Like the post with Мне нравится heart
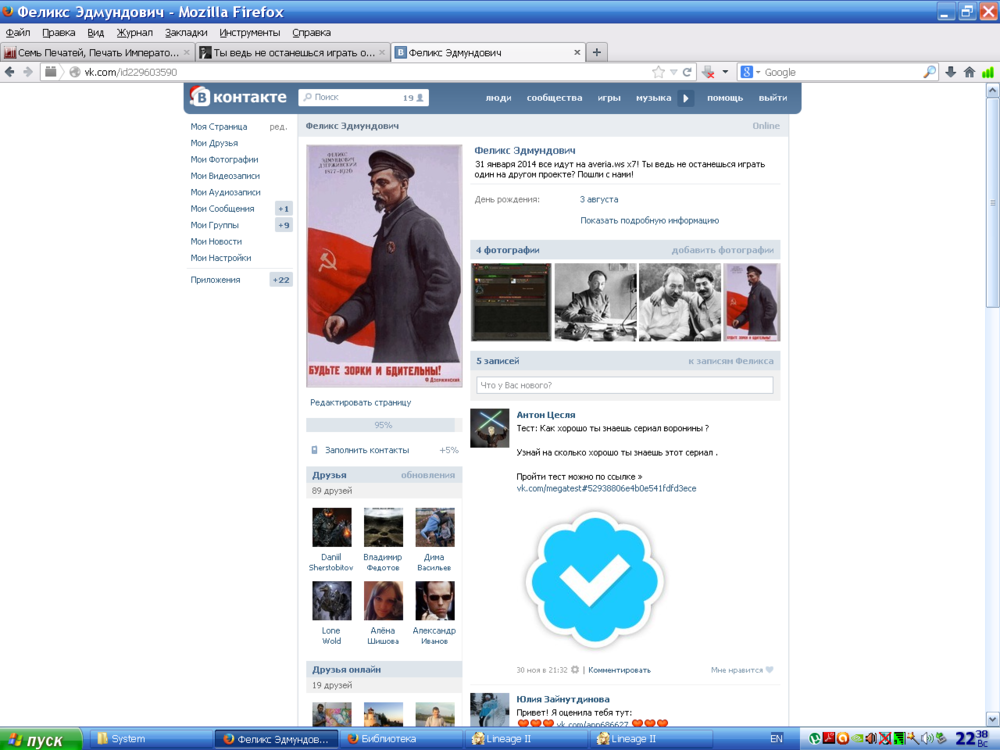 pyautogui.click(x=769, y=670)
